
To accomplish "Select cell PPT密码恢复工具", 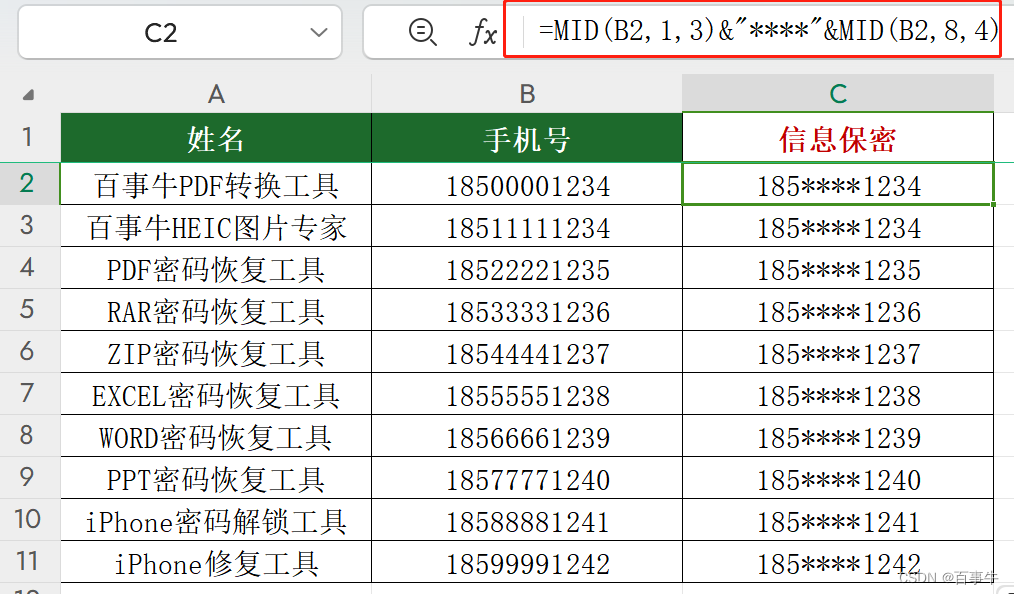I will (216, 478).
